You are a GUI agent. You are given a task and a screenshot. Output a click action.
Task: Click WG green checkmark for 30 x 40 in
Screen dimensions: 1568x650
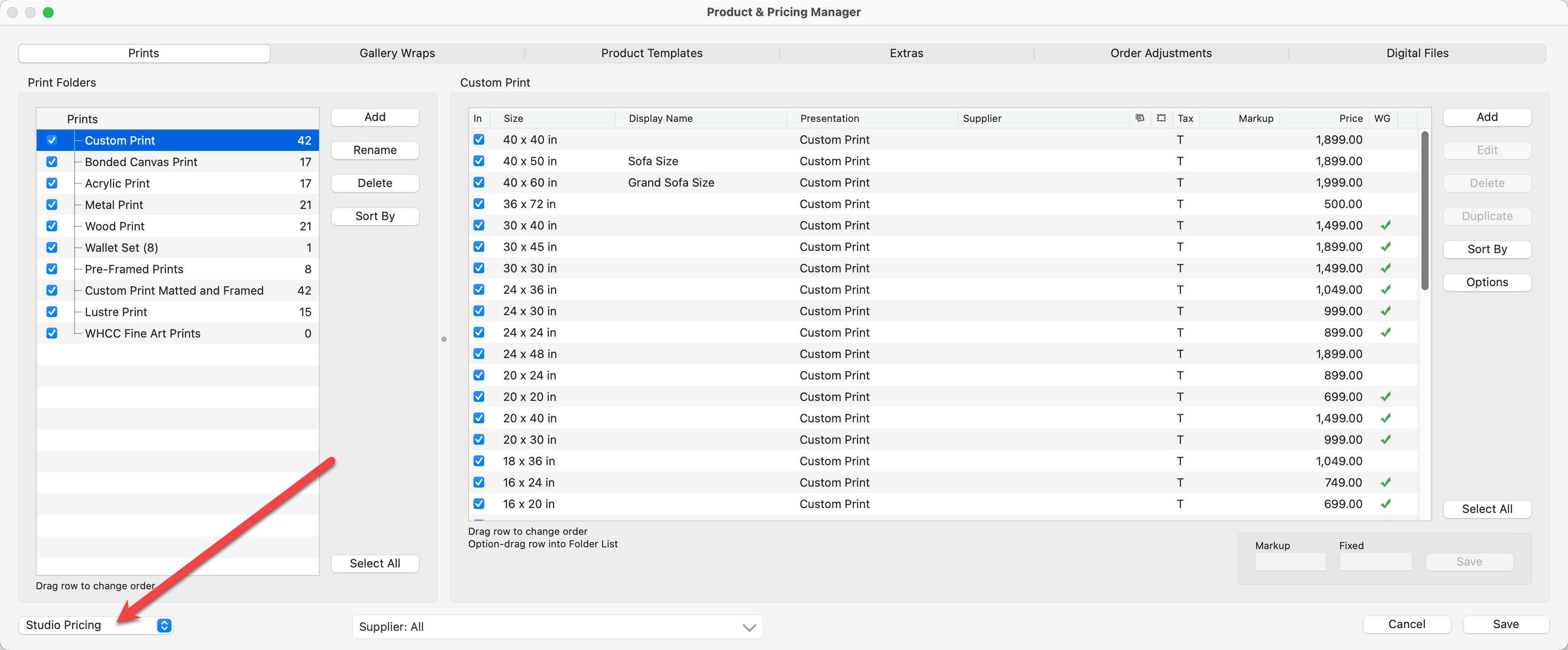tap(1385, 225)
